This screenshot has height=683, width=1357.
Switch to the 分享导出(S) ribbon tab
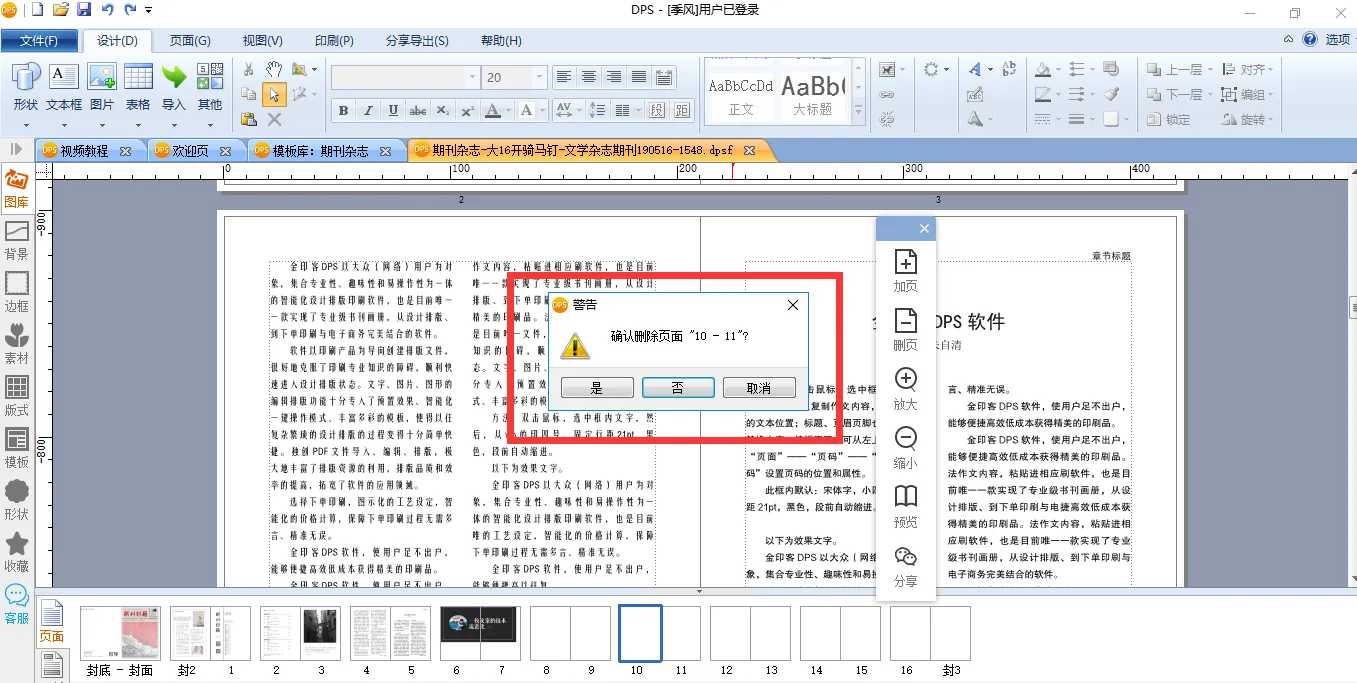pos(417,41)
